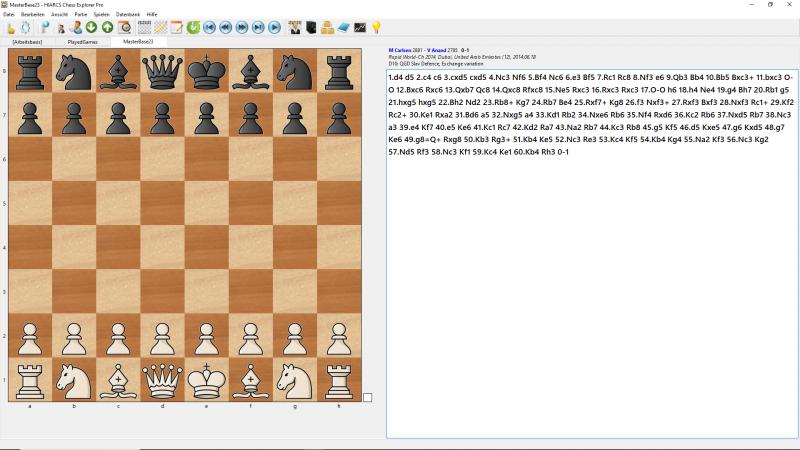Select the white queen on d1
This screenshot has height=450, width=800.
click(162, 379)
